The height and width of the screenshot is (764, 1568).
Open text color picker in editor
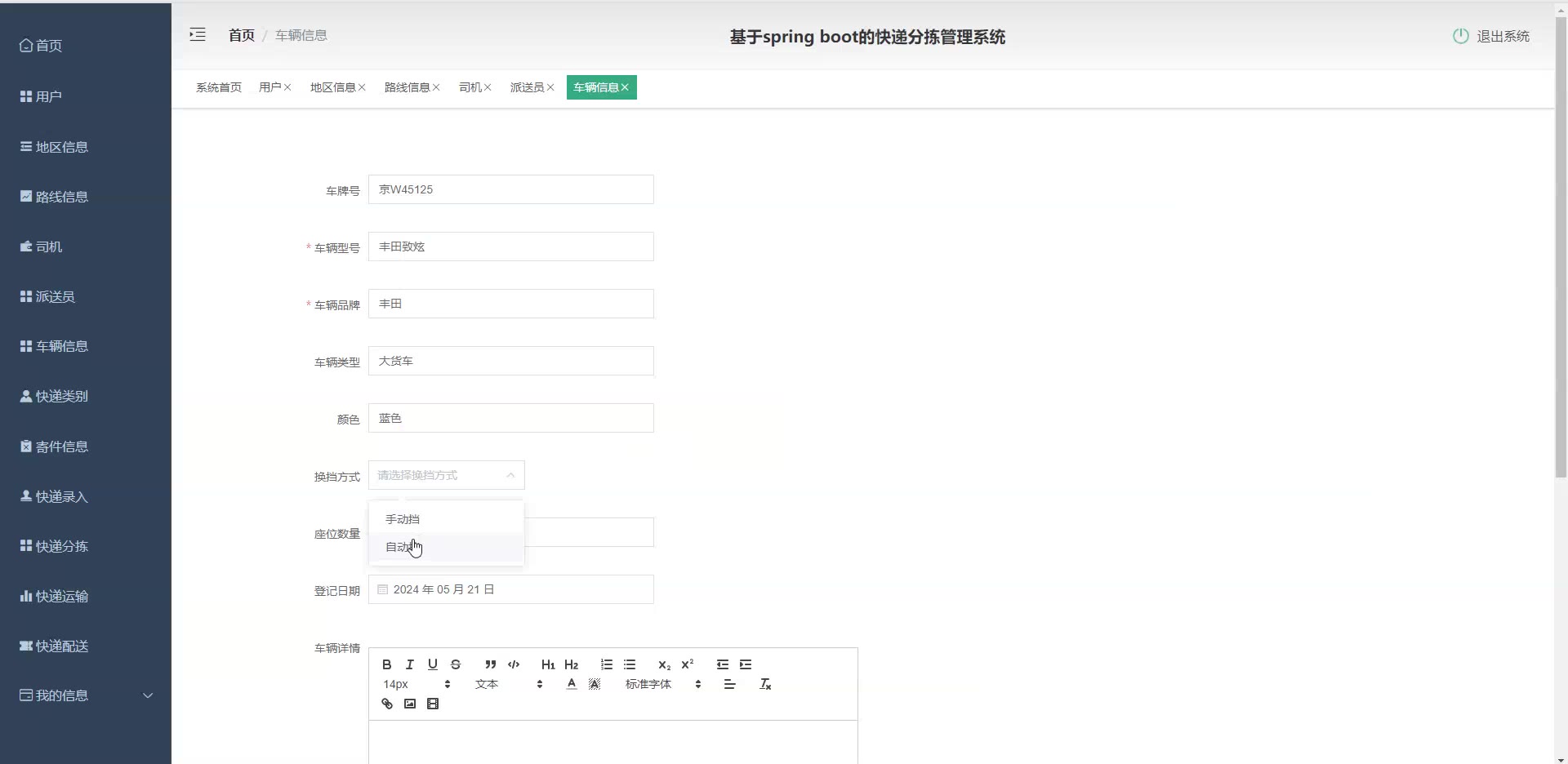(x=572, y=684)
